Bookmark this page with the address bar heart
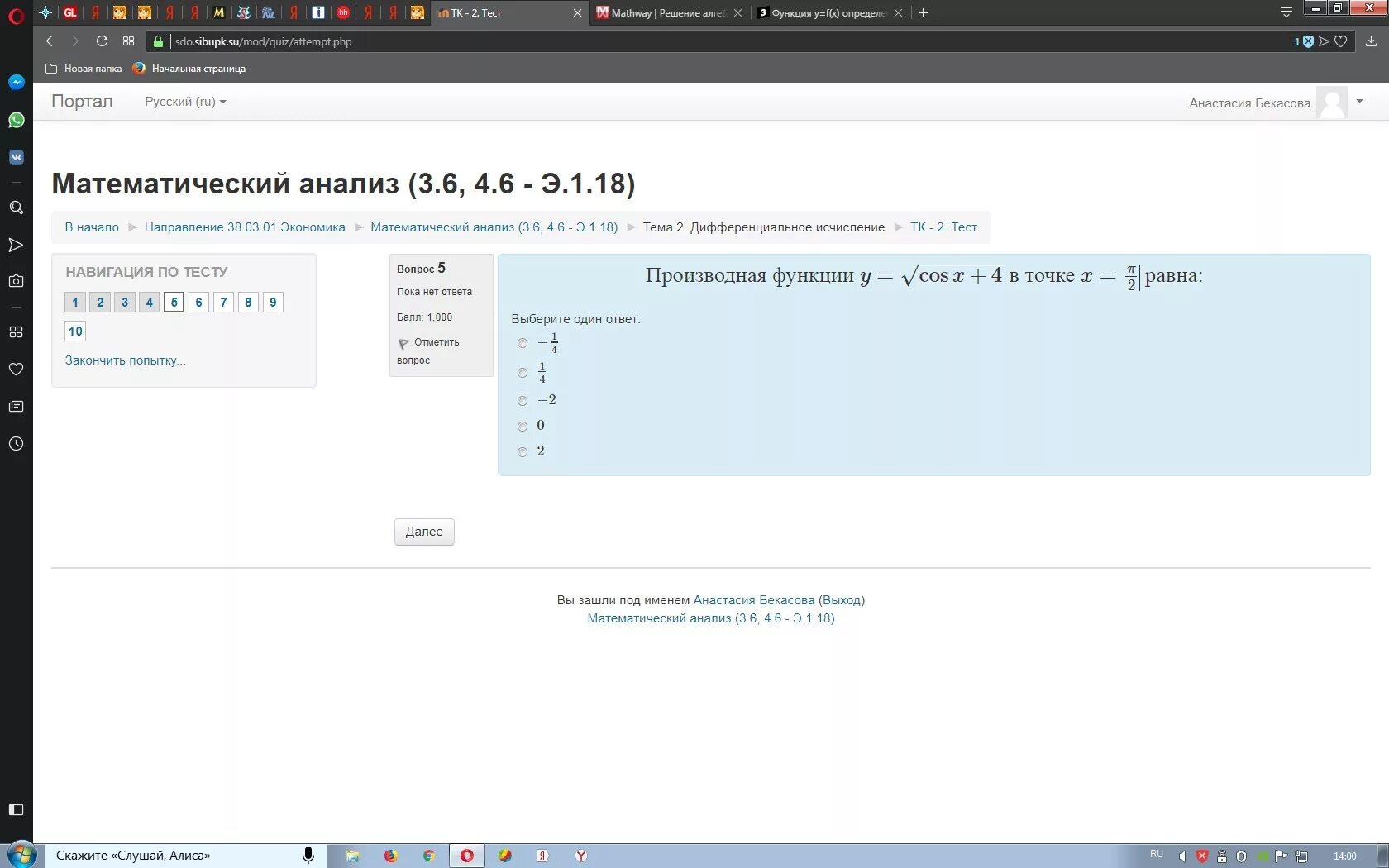 pyautogui.click(x=1341, y=41)
